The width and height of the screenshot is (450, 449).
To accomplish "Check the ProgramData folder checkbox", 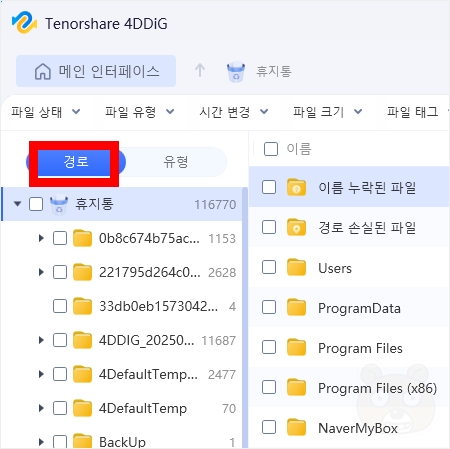I will (269, 307).
